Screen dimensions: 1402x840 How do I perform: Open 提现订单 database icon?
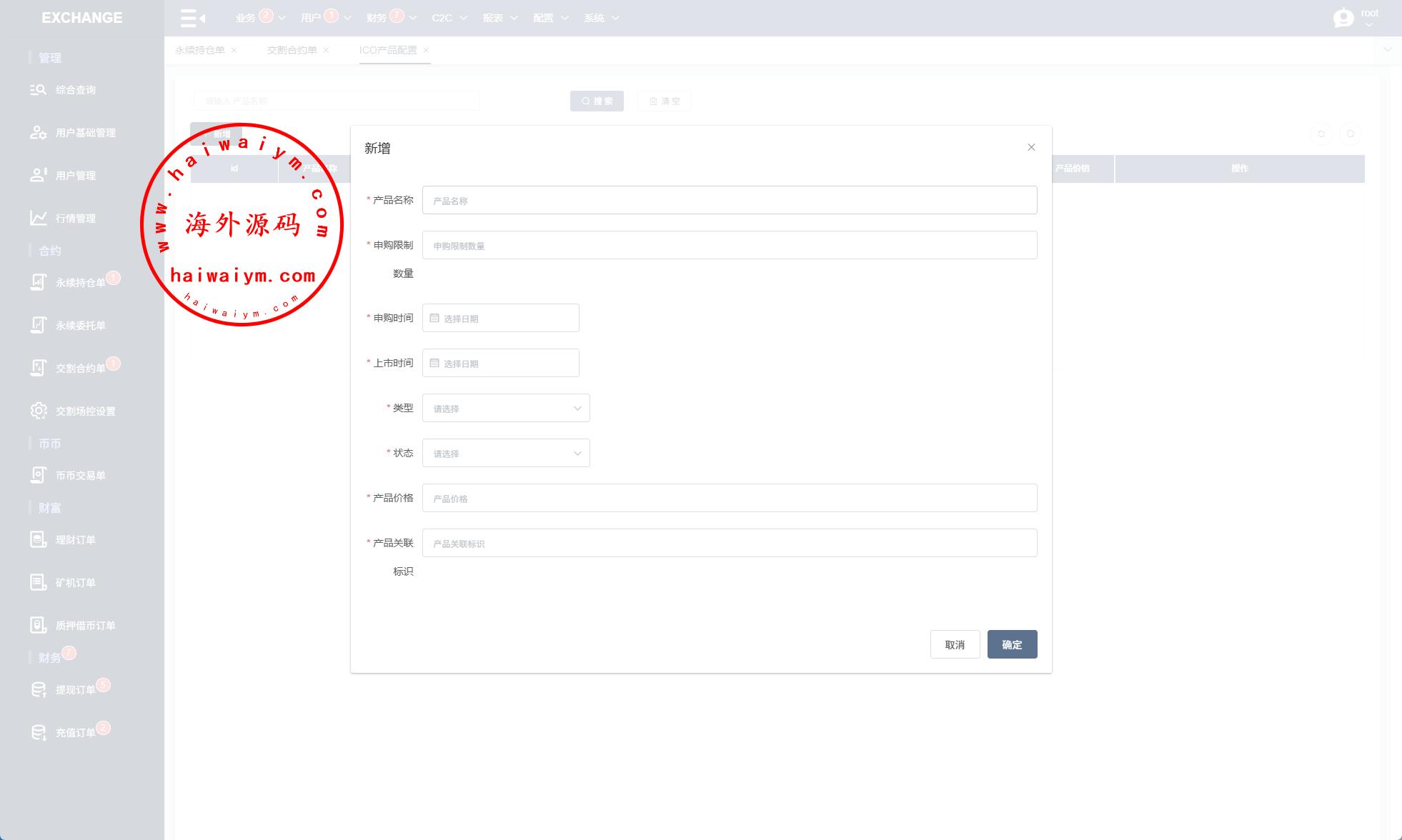[38, 689]
